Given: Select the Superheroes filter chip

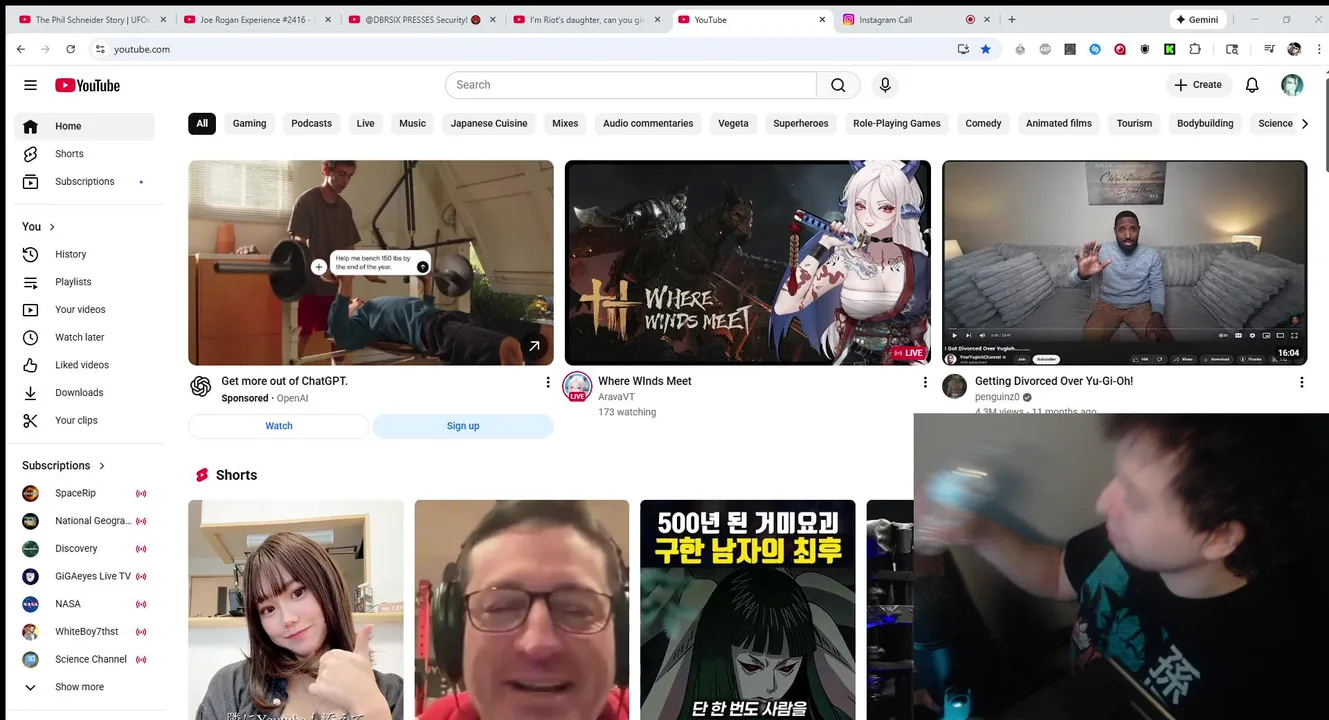Looking at the screenshot, I should coord(801,124).
